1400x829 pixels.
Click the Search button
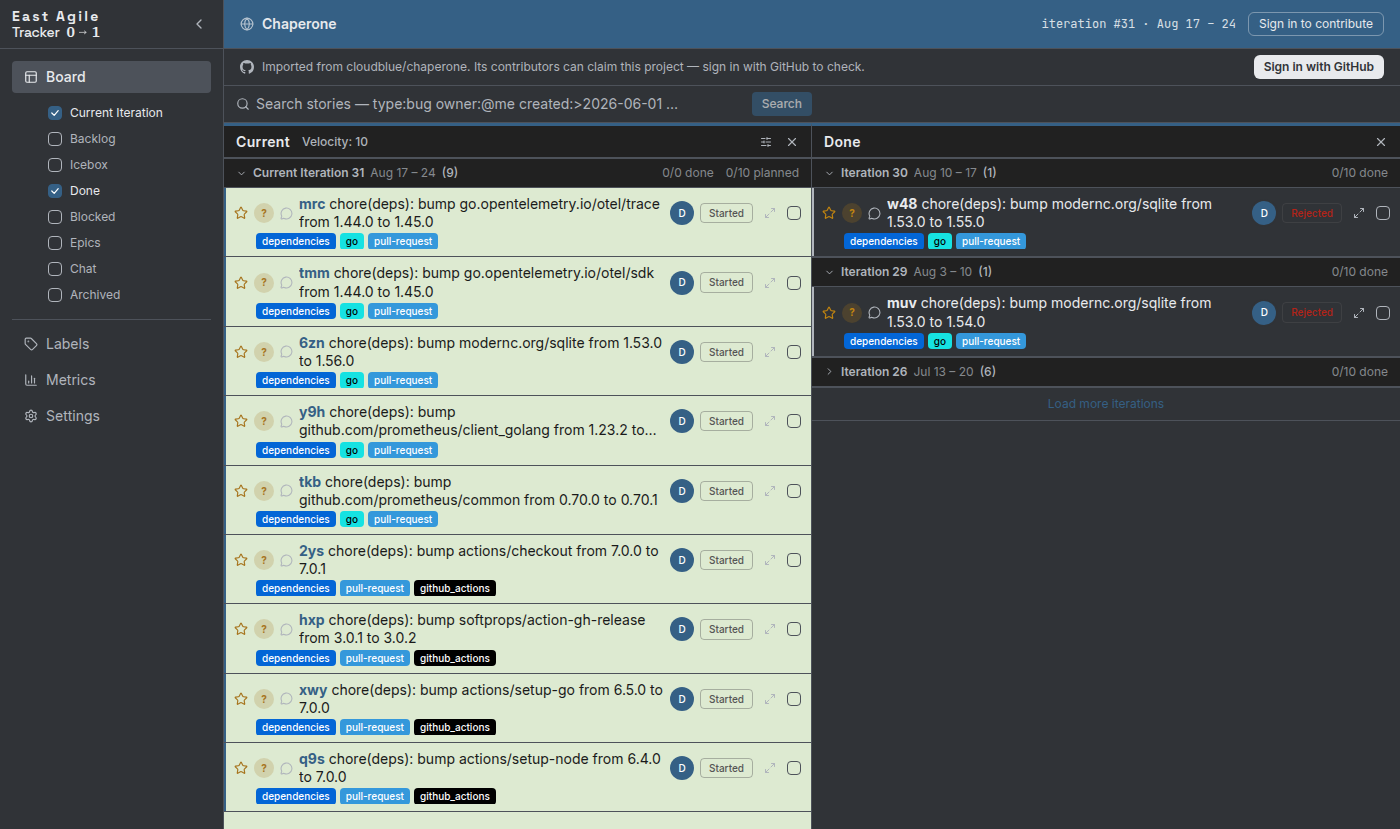[782, 104]
